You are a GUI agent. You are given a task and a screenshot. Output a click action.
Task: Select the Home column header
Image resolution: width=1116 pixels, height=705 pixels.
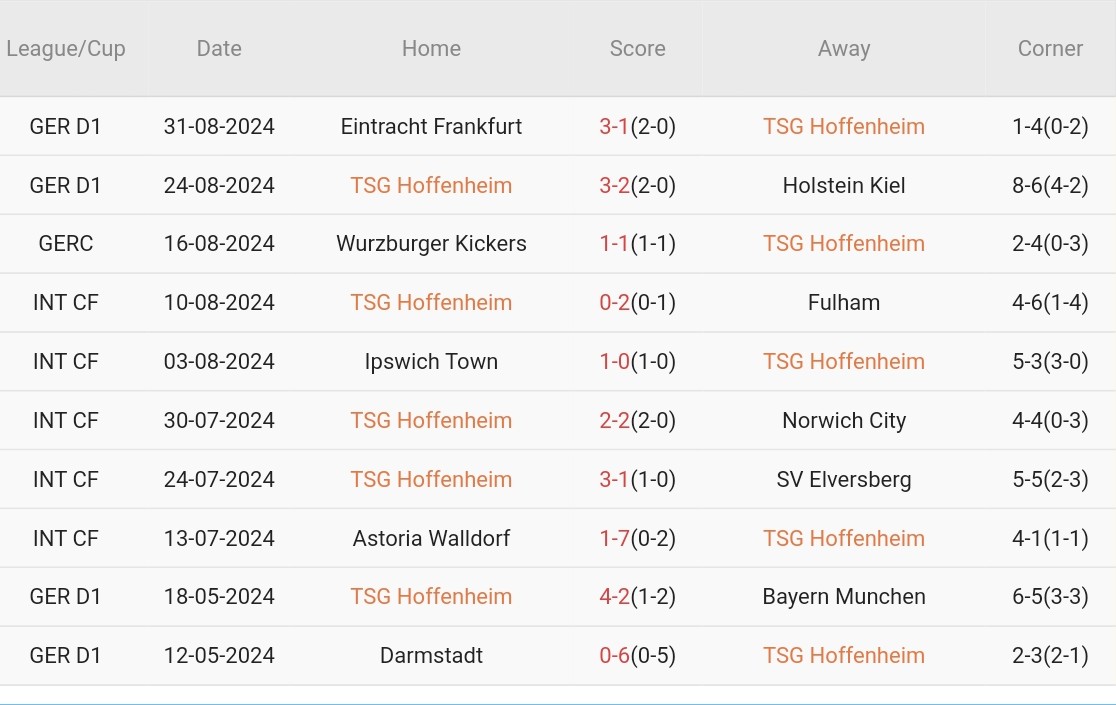(431, 49)
